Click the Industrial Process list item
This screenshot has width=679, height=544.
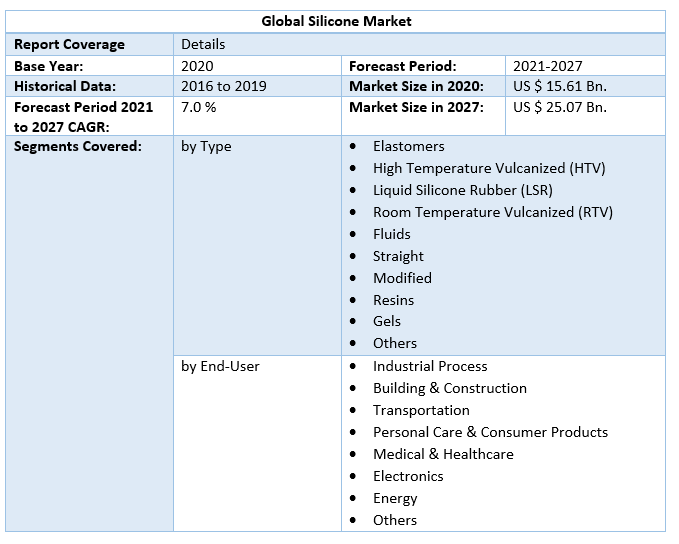click(x=430, y=366)
